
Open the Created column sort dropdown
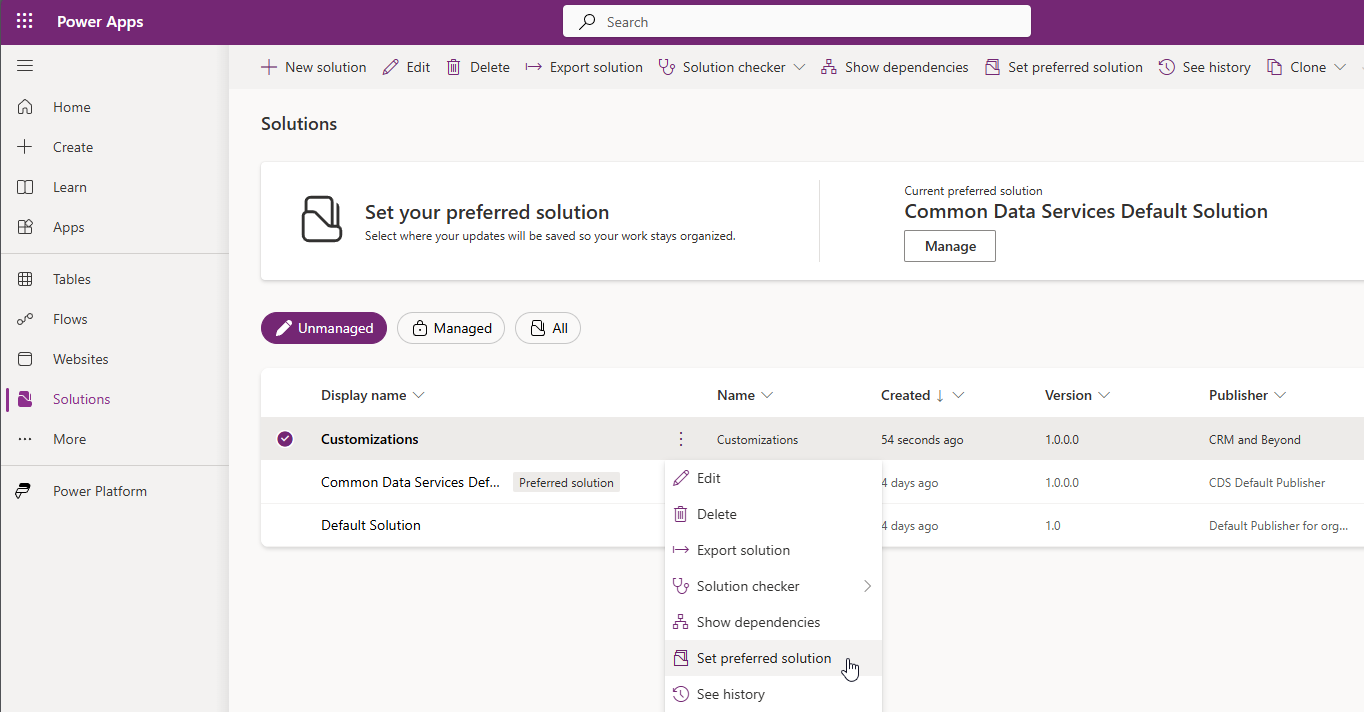pos(958,395)
